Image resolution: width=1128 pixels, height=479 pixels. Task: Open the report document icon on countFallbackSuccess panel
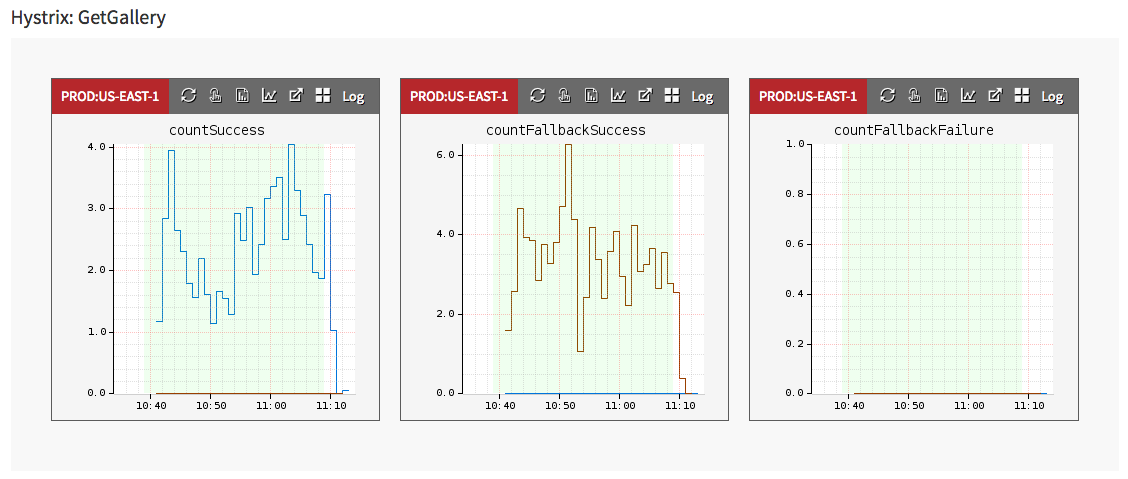[591, 96]
